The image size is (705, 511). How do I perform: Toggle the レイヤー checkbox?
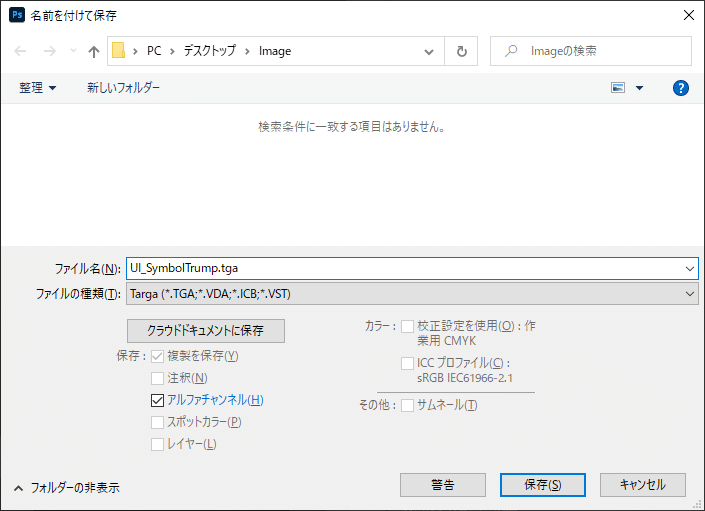click(157, 444)
